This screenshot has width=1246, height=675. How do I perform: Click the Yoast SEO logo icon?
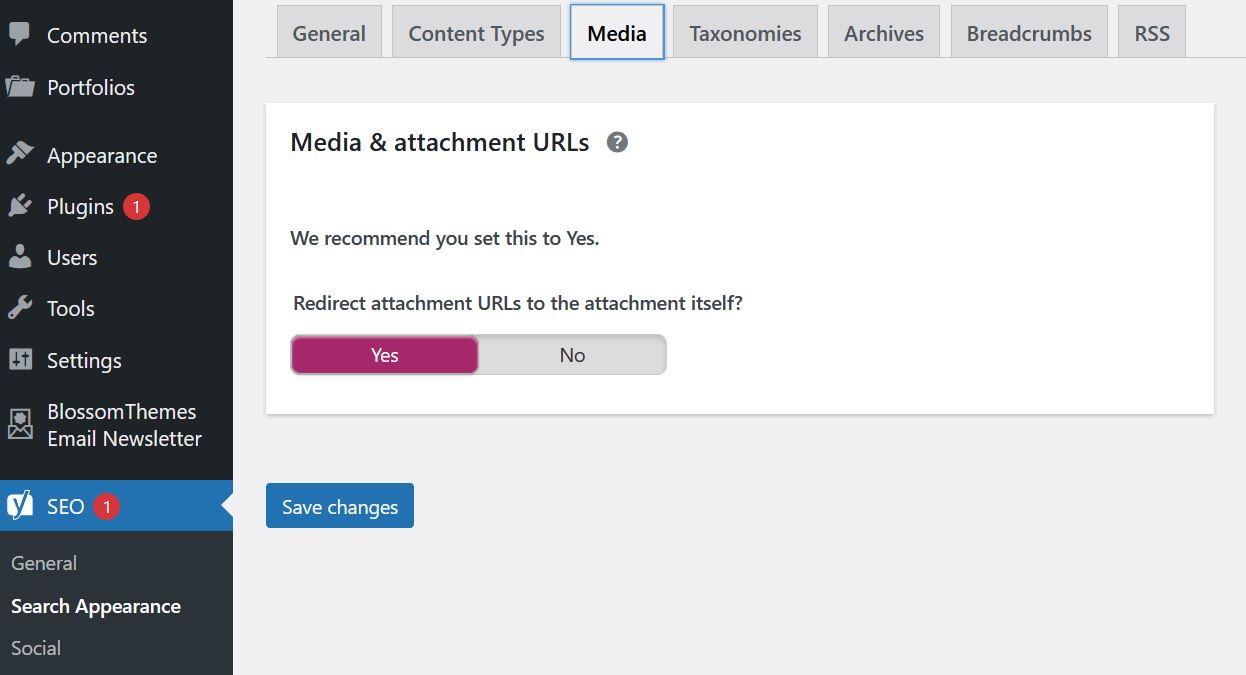tap(19, 506)
